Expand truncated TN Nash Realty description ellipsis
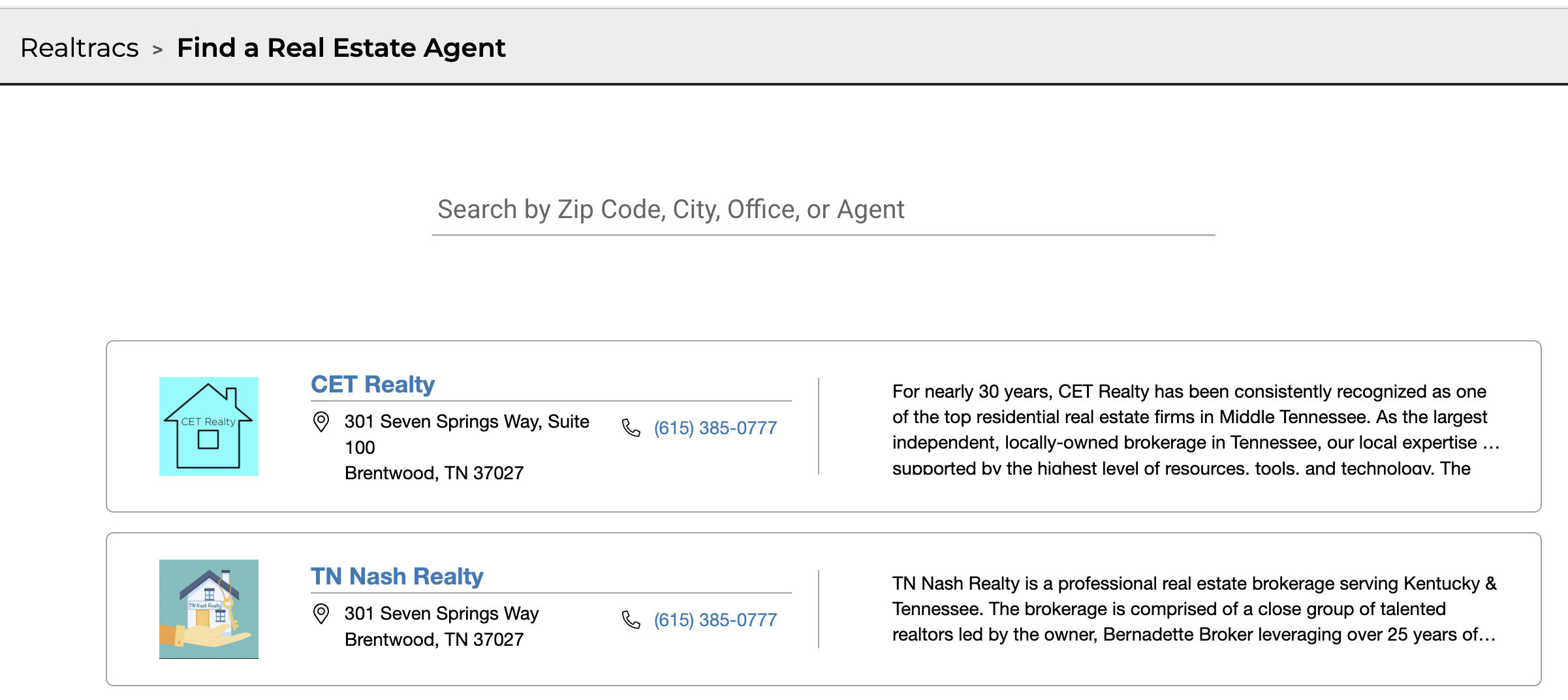The height and width of the screenshot is (700, 1568). point(1488,636)
